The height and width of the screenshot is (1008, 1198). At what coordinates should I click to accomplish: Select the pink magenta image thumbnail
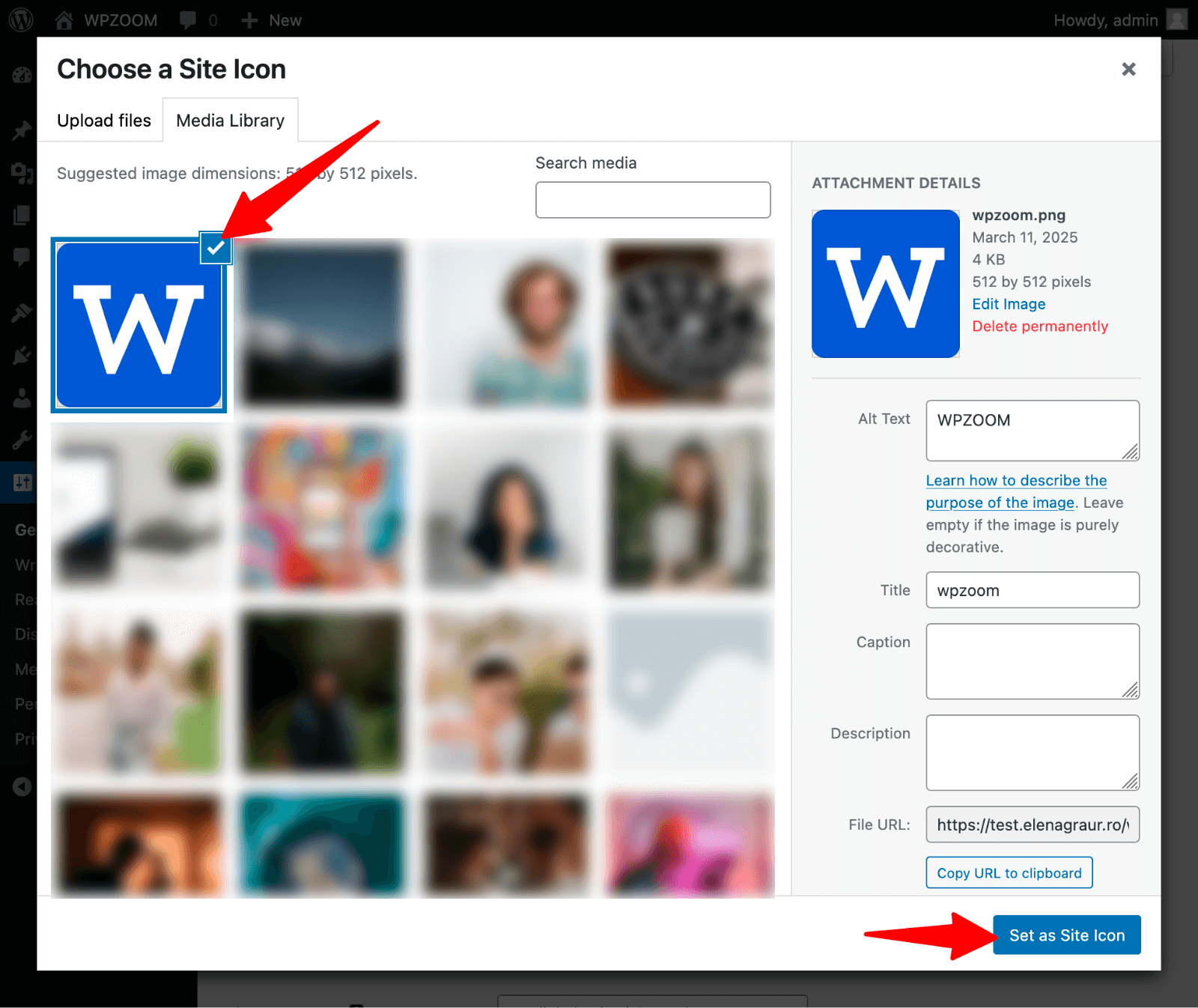pos(690,845)
